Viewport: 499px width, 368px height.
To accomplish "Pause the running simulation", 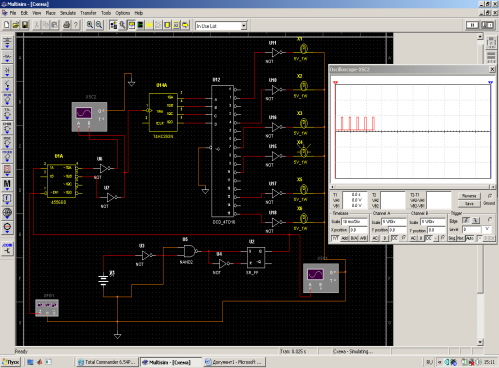I will click(x=472, y=25).
